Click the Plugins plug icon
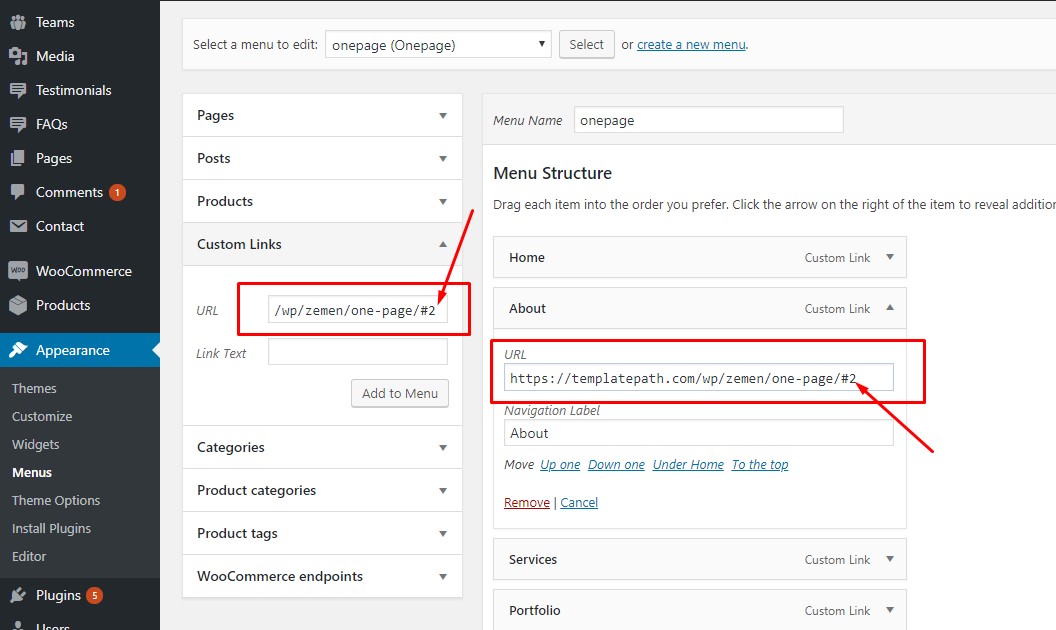The image size is (1056, 630). pyautogui.click(x=17, y=595)
